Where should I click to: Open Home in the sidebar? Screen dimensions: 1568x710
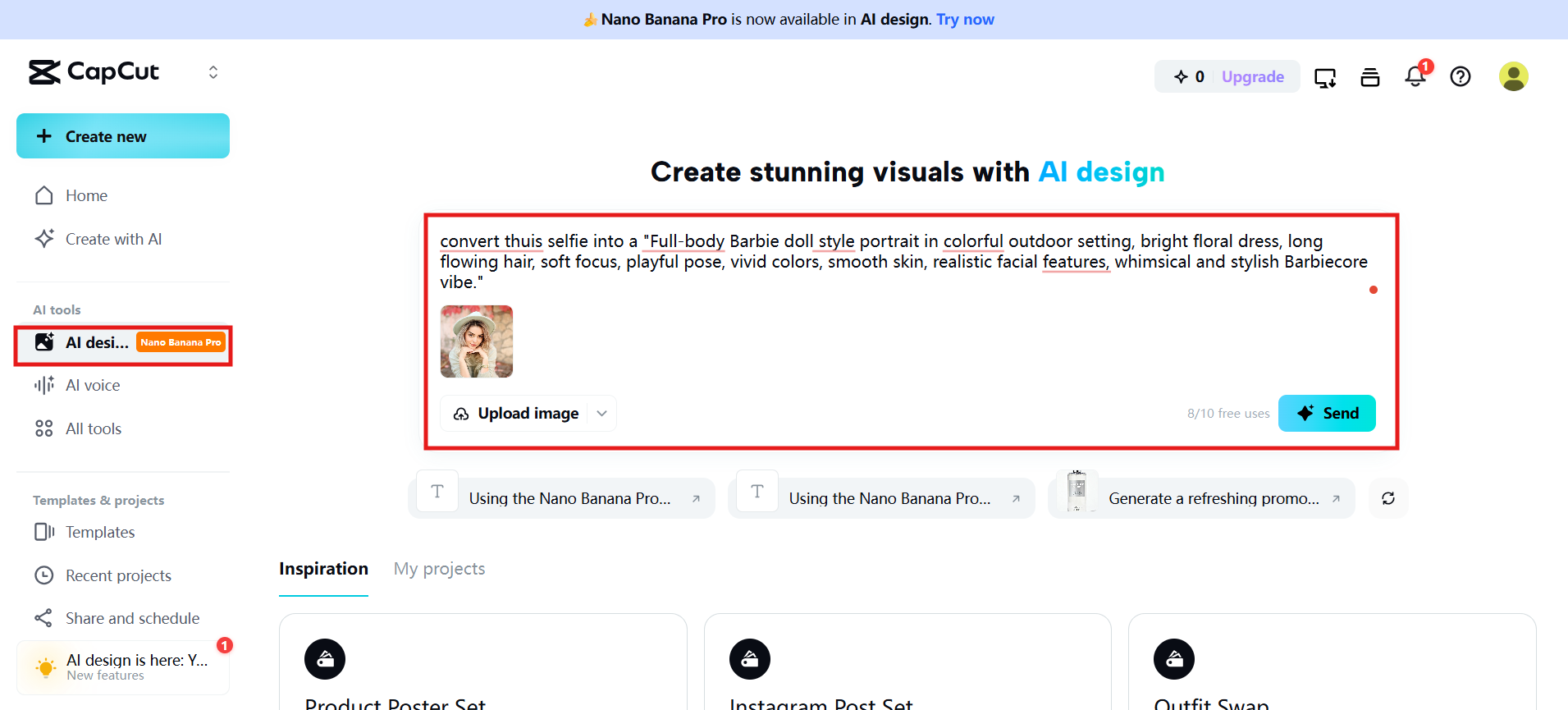pos(123,195)
